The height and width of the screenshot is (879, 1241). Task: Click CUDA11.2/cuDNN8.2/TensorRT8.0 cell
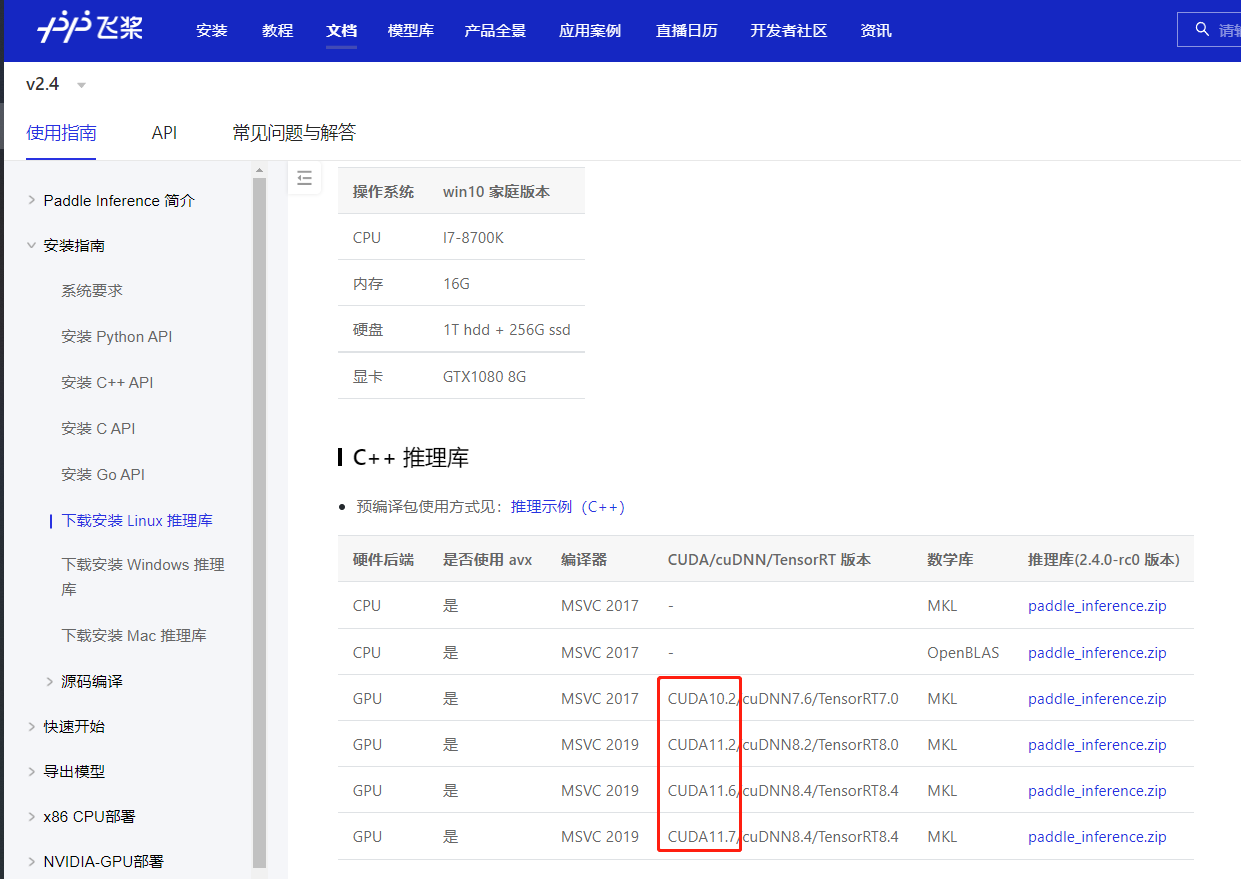coord(783,745)
